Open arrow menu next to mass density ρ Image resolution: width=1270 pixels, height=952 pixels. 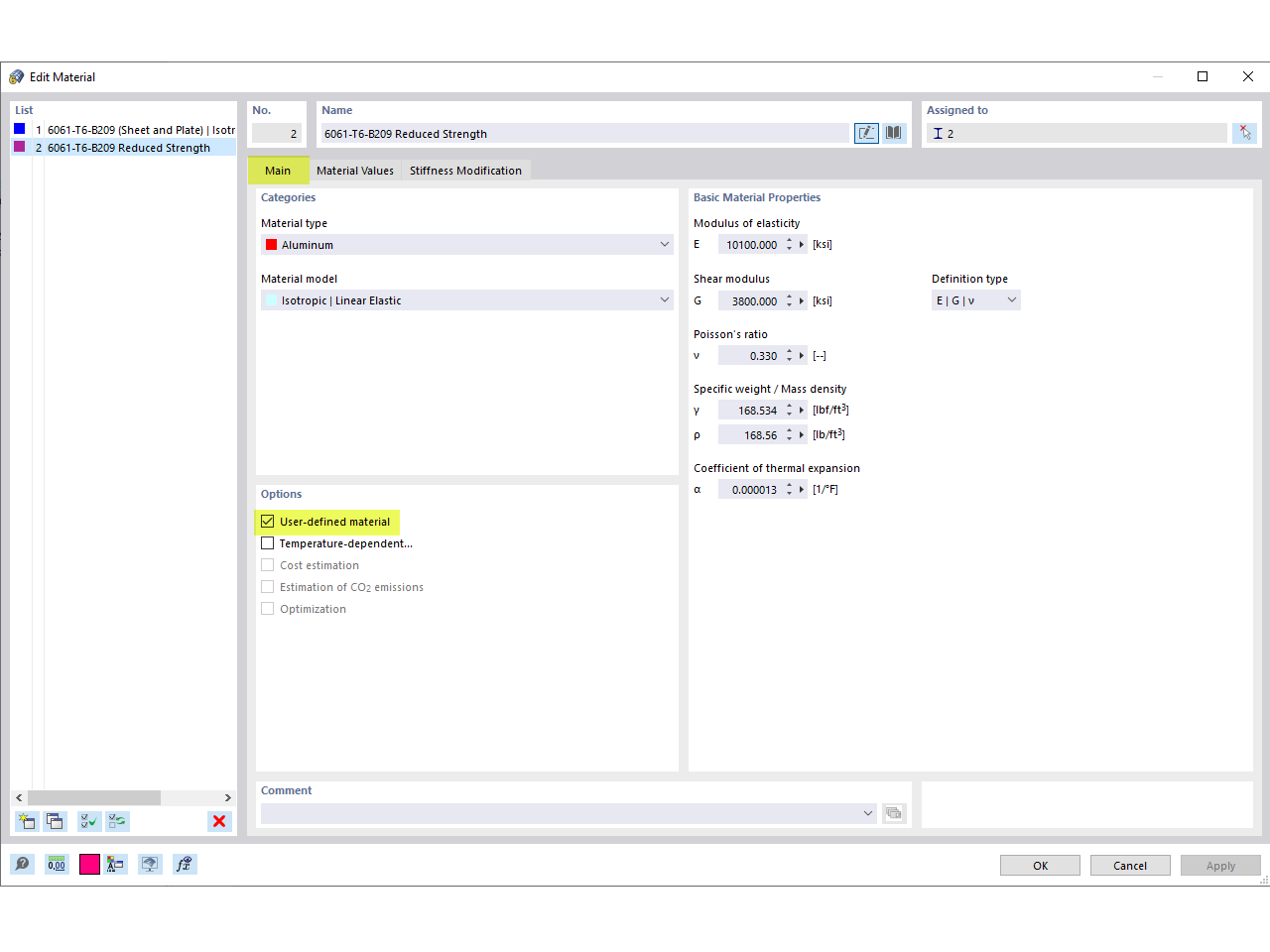coord(802,435)
